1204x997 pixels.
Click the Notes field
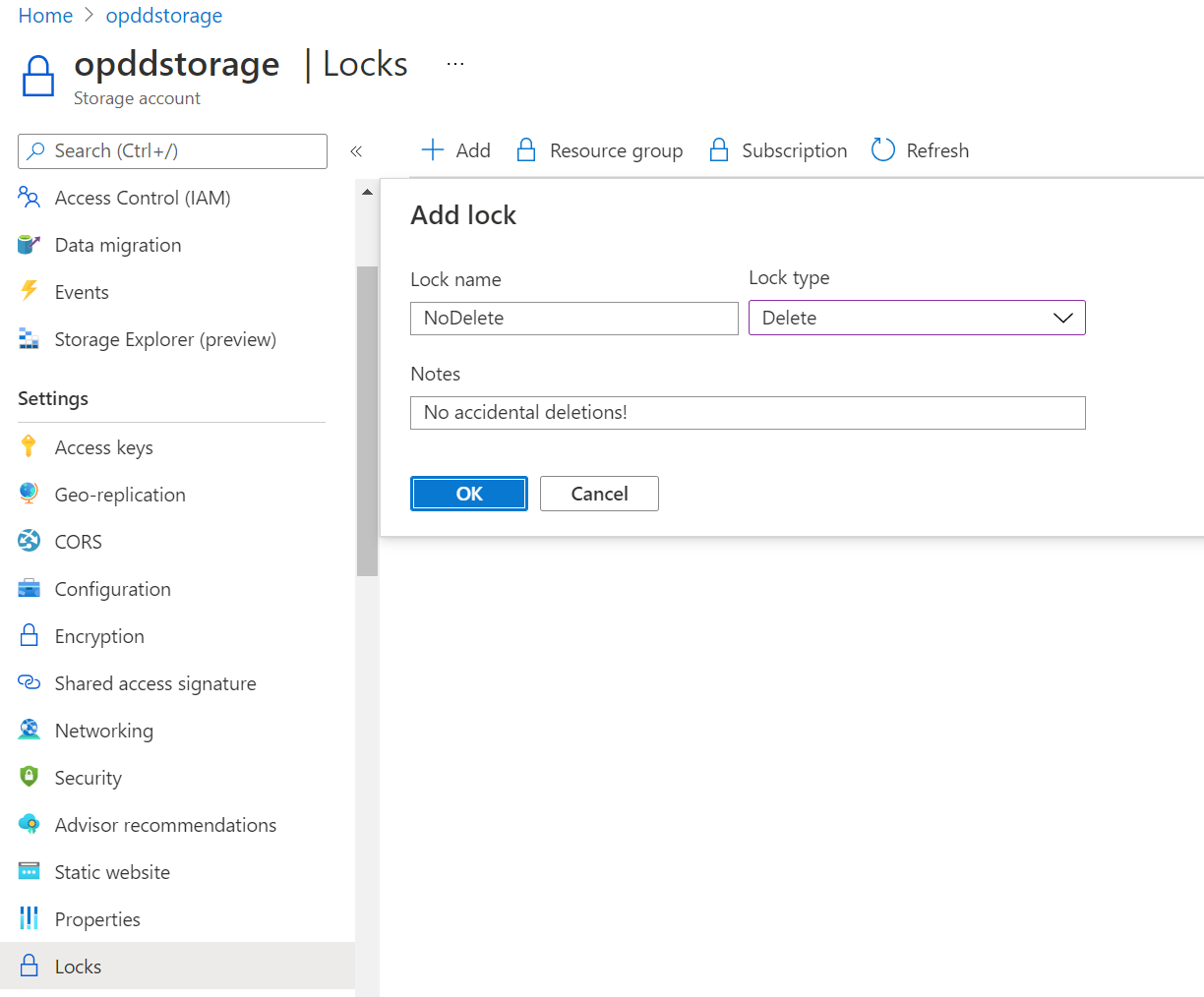pos(748,413)
